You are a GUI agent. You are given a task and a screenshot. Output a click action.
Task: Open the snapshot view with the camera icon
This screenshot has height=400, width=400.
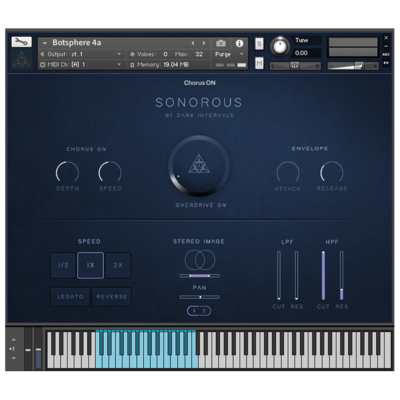pos(221,43)
